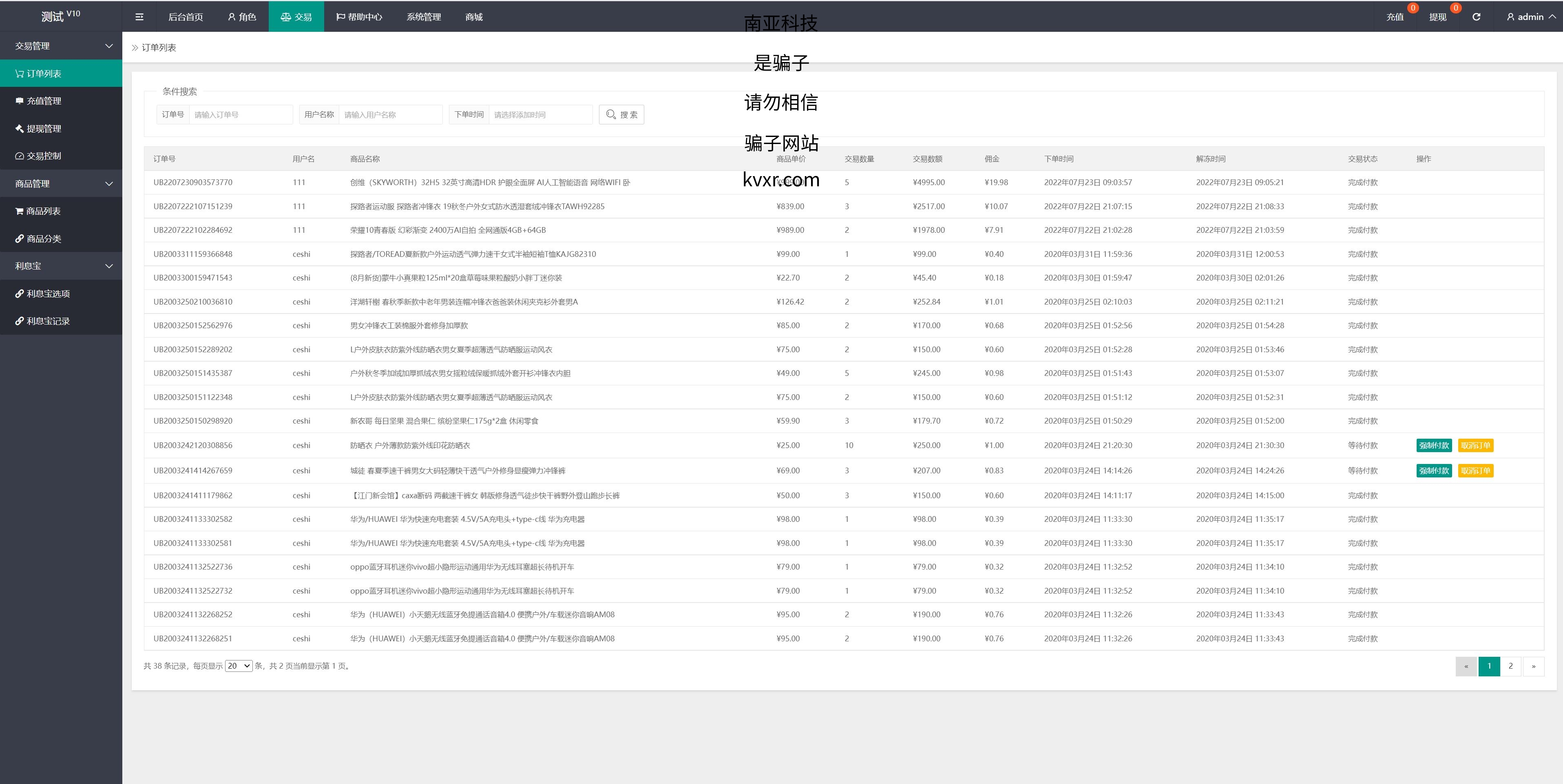Toggle the sidebar hamburger menu icon
The width and height of the screenshot is (1563, 784).
click(x=139, y=17)
